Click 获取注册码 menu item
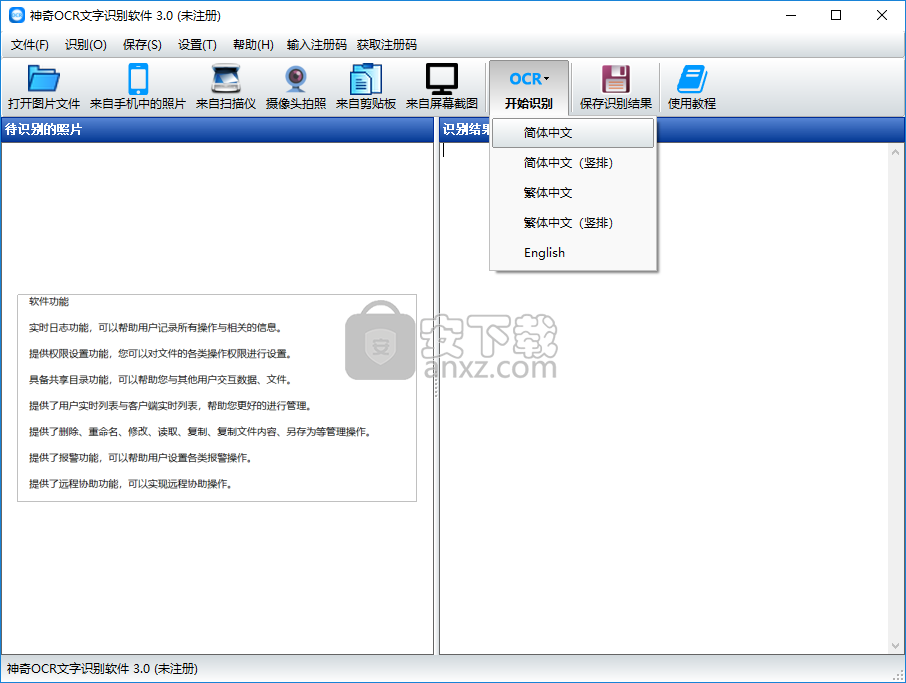Image resolution: width=906 pixels, height=683 pixels. coord(387,45)
